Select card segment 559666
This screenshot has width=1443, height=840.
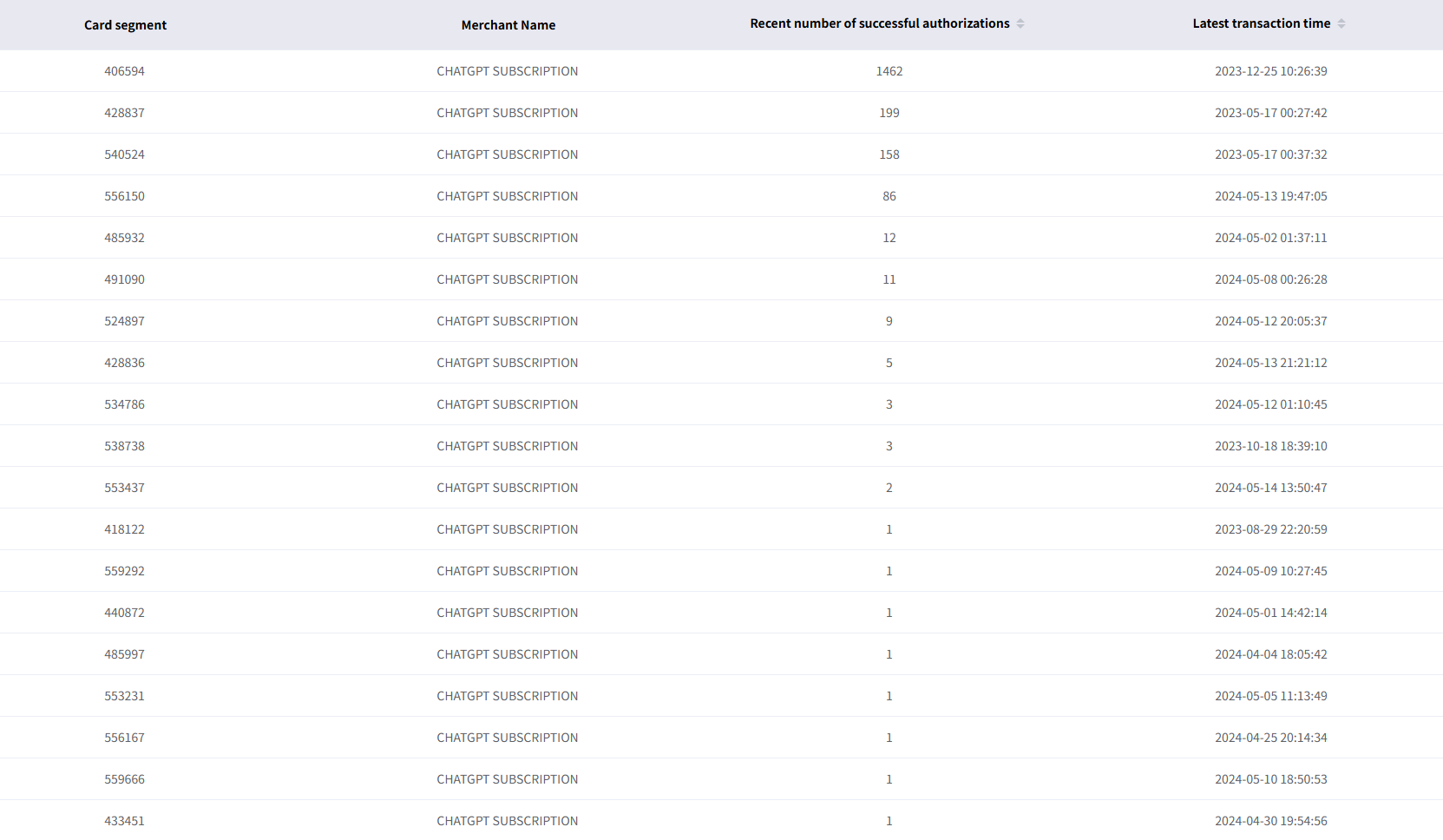124,779
